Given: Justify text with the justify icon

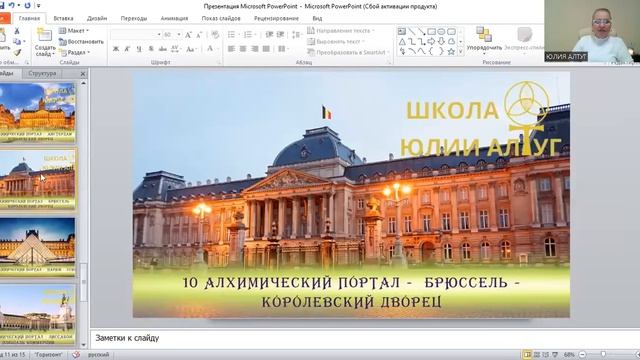Looking at the screenshot, I should click(x=266, y=49).
